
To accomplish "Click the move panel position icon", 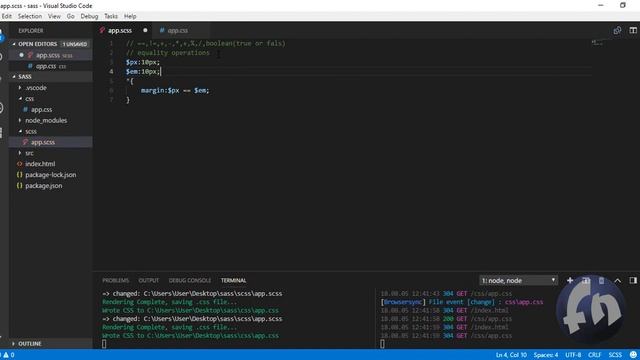I will 633,280.
